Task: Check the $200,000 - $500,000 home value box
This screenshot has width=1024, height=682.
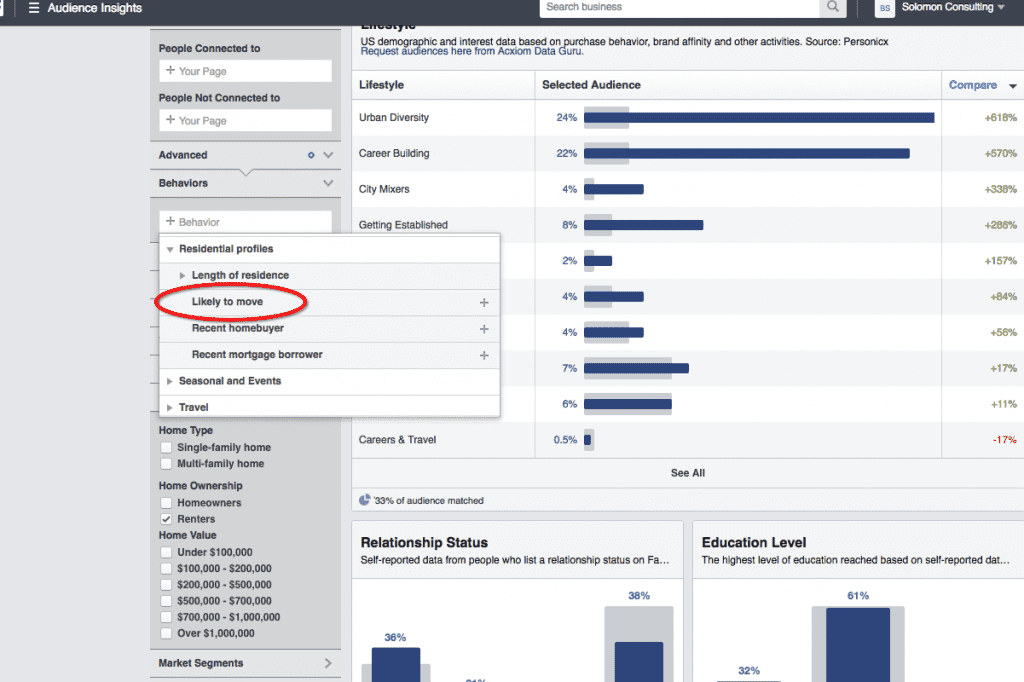Action: pyautogui.click(x=166, y=585)
